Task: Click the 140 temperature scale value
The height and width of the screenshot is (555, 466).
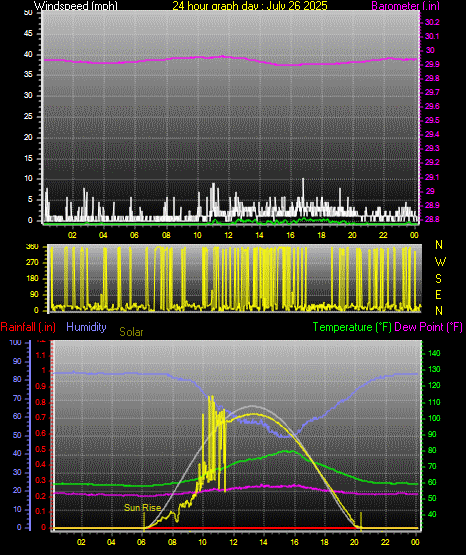Action: click(x=434, y=353)
